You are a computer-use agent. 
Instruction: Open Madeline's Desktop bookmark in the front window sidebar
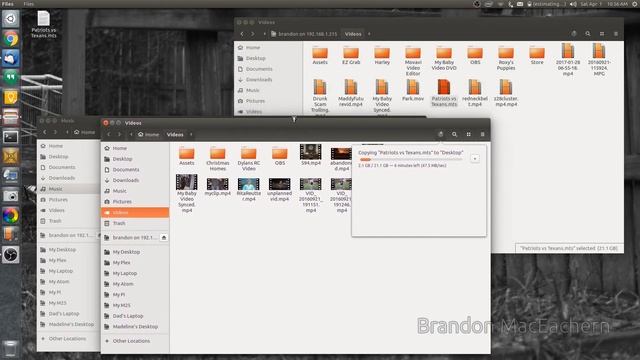pos(135,327)
